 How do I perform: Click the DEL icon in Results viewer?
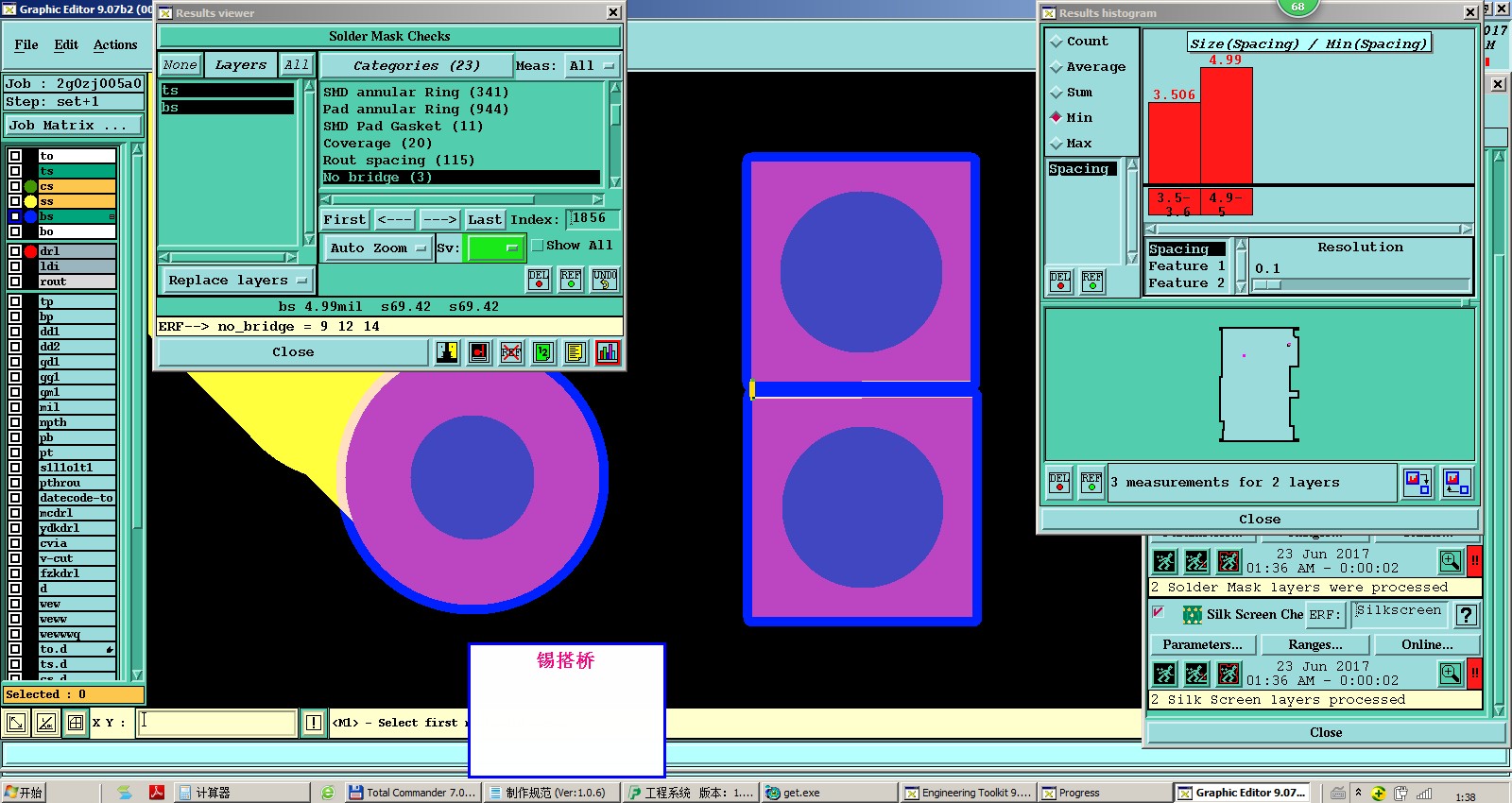tap(539, 279)
